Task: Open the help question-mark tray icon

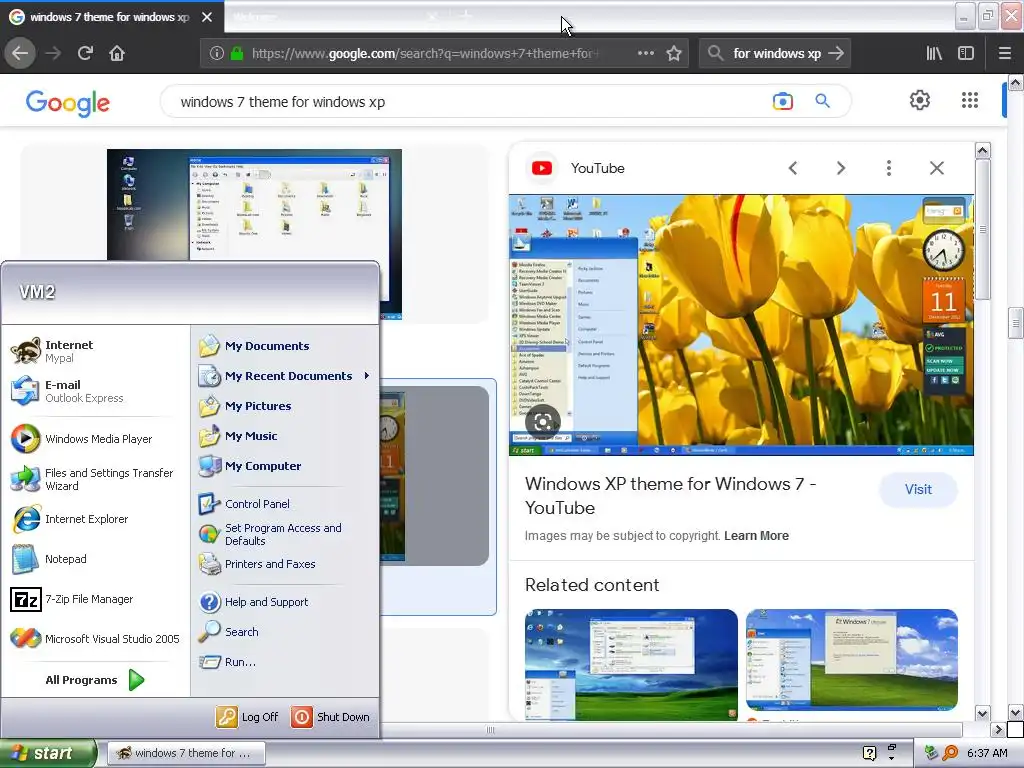Action: pos(869,753)
